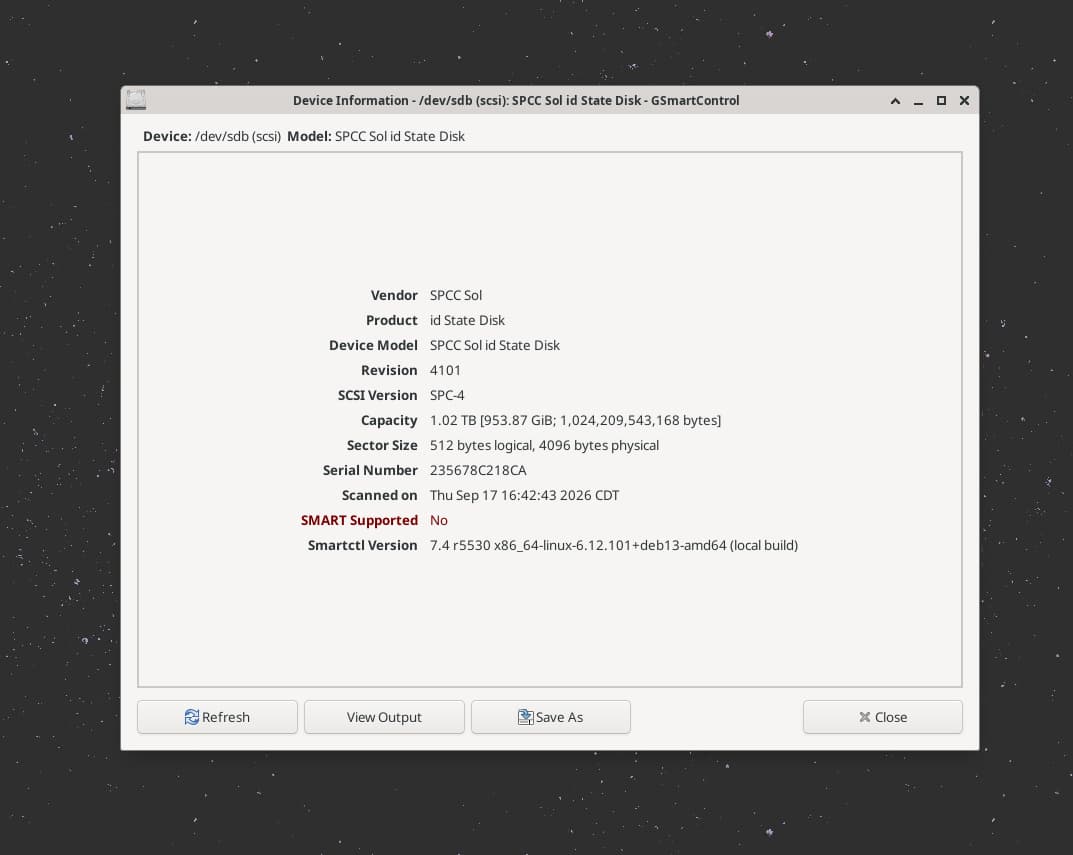Click Save As button
Image resolution: width=1073 pixels, height=855 pixels.
click(550, 717)
